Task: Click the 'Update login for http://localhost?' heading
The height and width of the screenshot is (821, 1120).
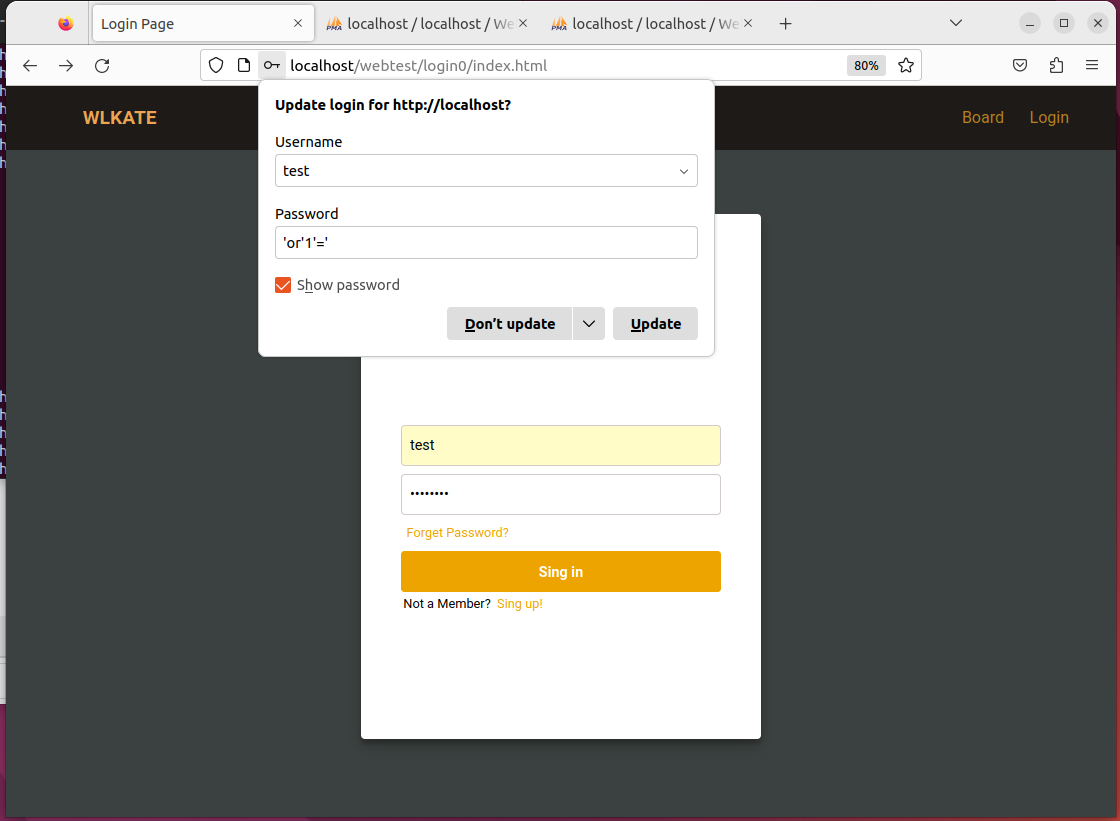Action: pyautogui.click(x=393, y=105)
